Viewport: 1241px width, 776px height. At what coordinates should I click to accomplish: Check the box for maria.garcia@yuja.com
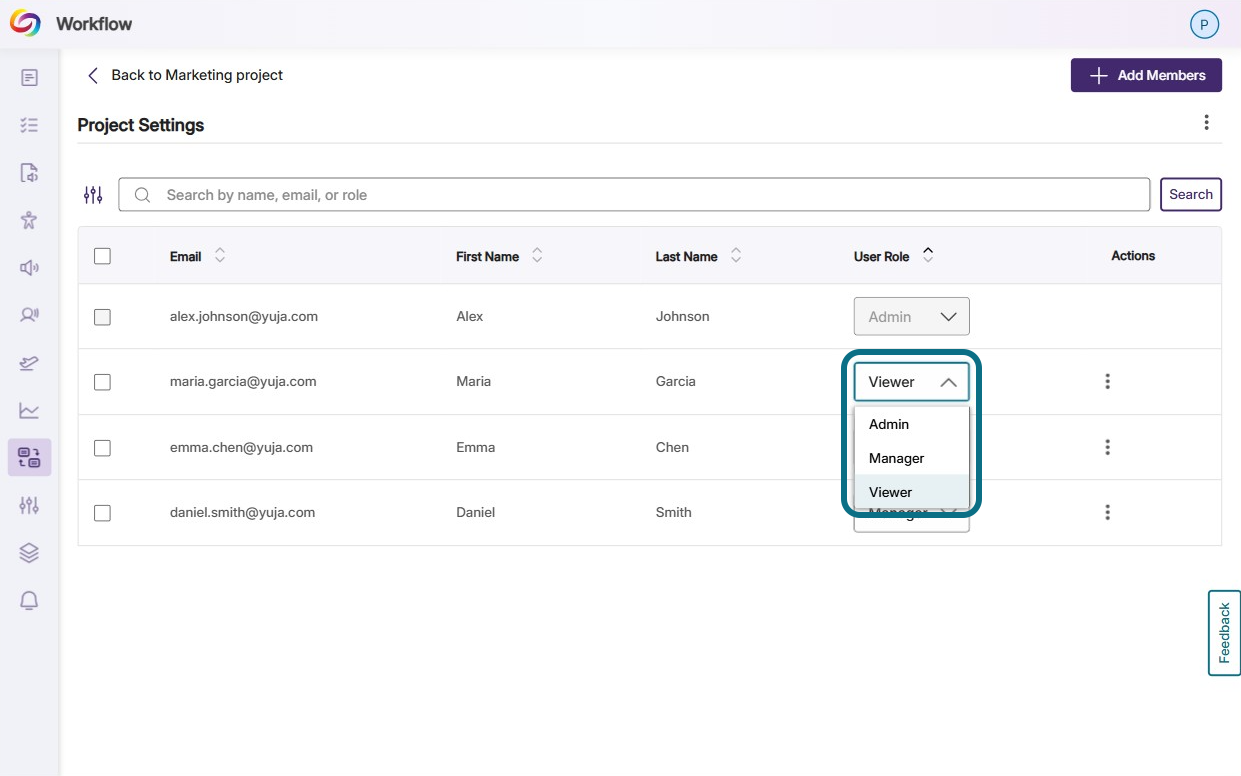click(x=102, y=382)
